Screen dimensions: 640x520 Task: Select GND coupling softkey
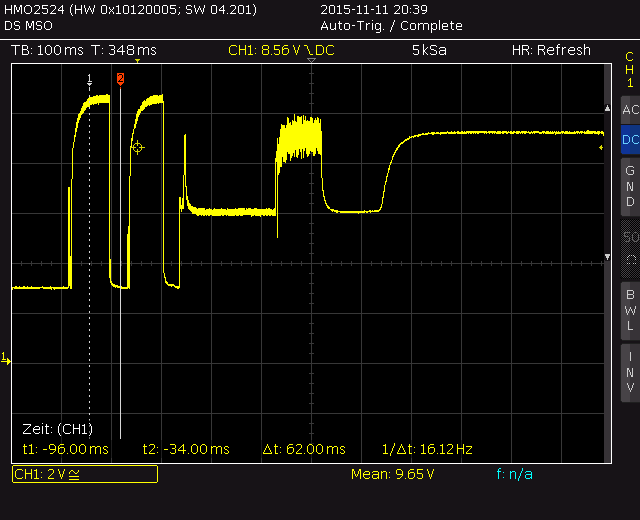631,187
